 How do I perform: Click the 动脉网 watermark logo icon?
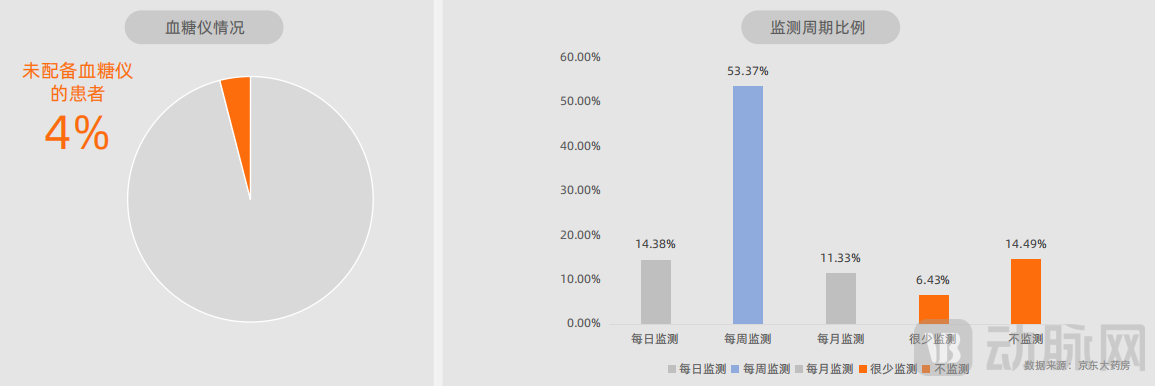pyautogui.click(x=941, y=348)
